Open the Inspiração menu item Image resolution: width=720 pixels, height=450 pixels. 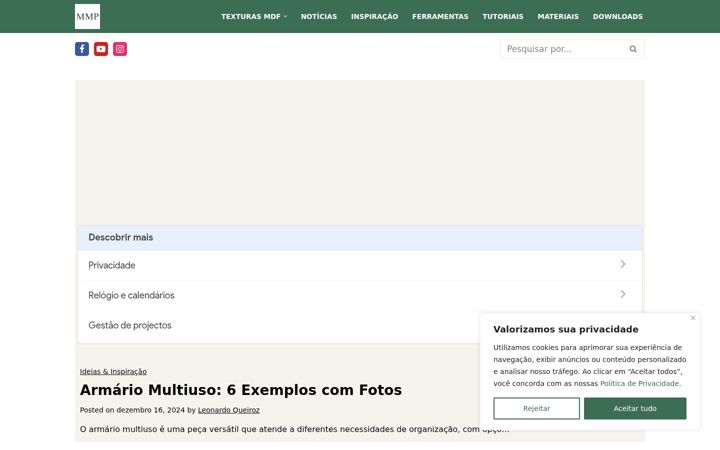point(374,17)
